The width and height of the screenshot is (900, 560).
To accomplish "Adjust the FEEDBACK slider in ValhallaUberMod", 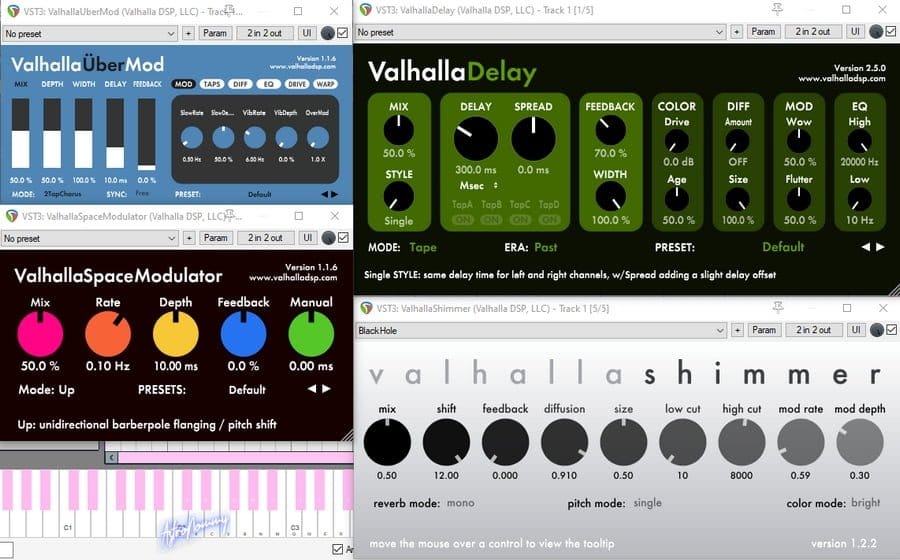I will click(147, 134).
